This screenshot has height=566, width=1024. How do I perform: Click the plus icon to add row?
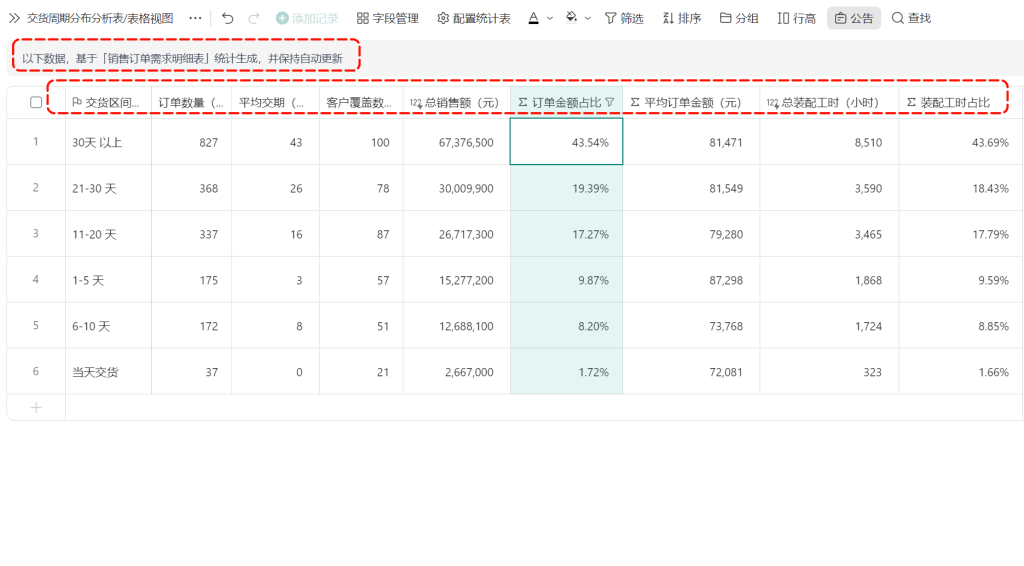tap(36, 407)
